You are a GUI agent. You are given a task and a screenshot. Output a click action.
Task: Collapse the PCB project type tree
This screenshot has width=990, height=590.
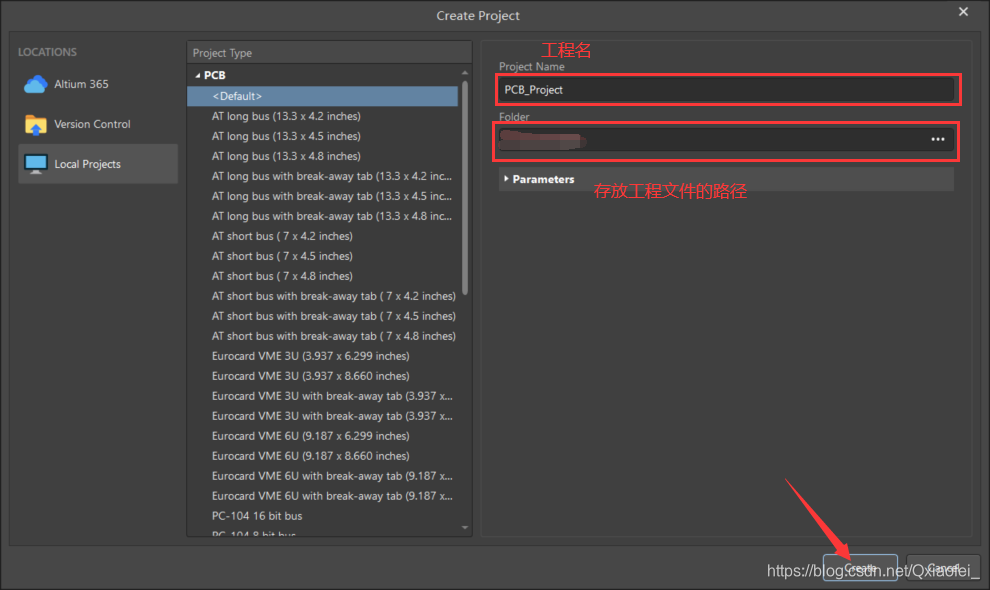198,76
